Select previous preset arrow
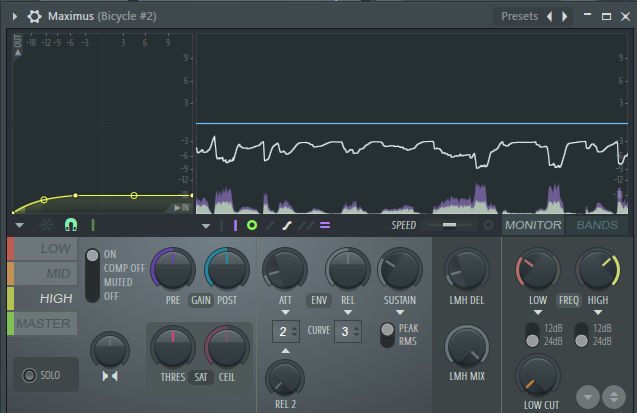The image size is (637, 413). (549, 16)
